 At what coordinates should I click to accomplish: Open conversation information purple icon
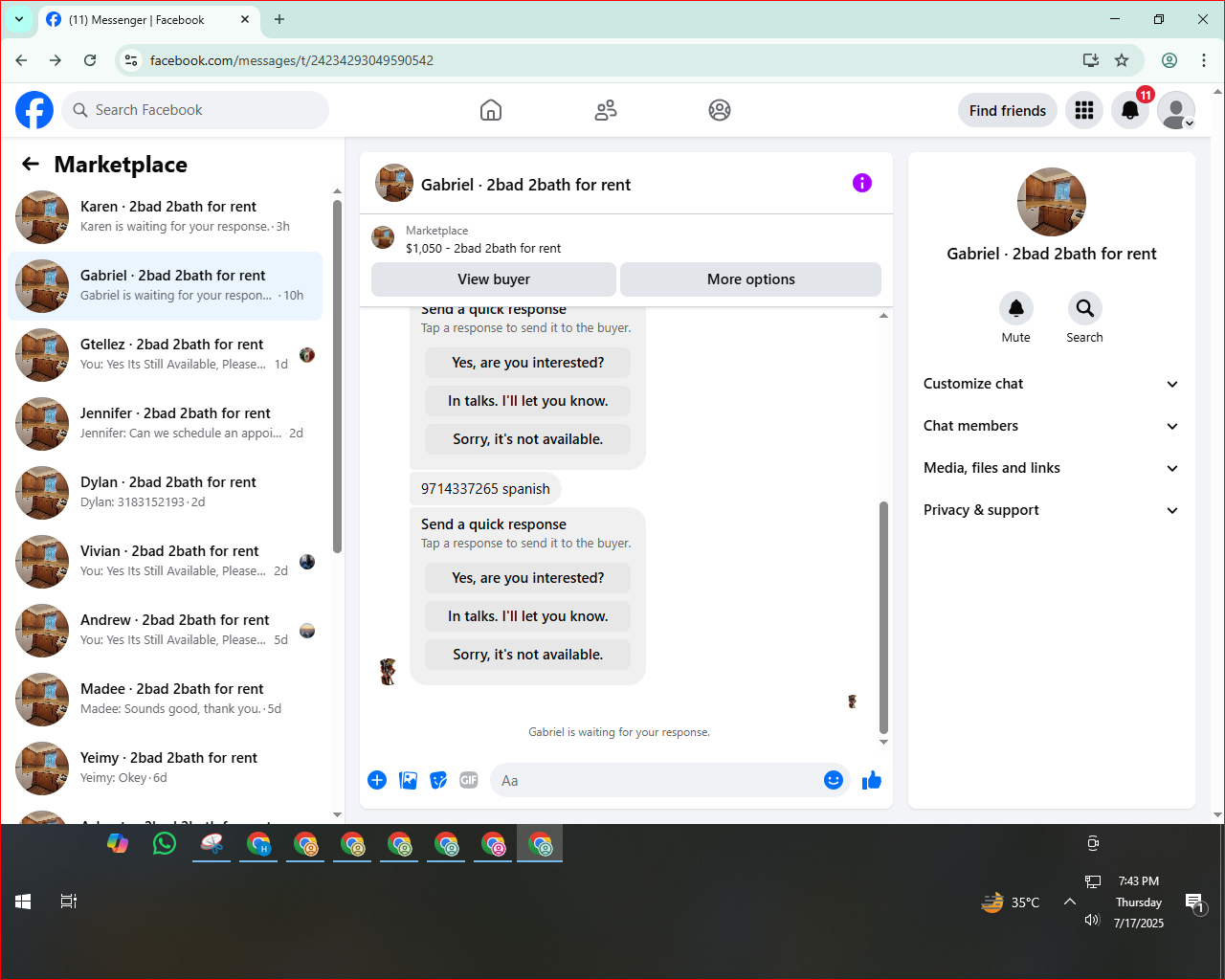[x=862, y=183]
